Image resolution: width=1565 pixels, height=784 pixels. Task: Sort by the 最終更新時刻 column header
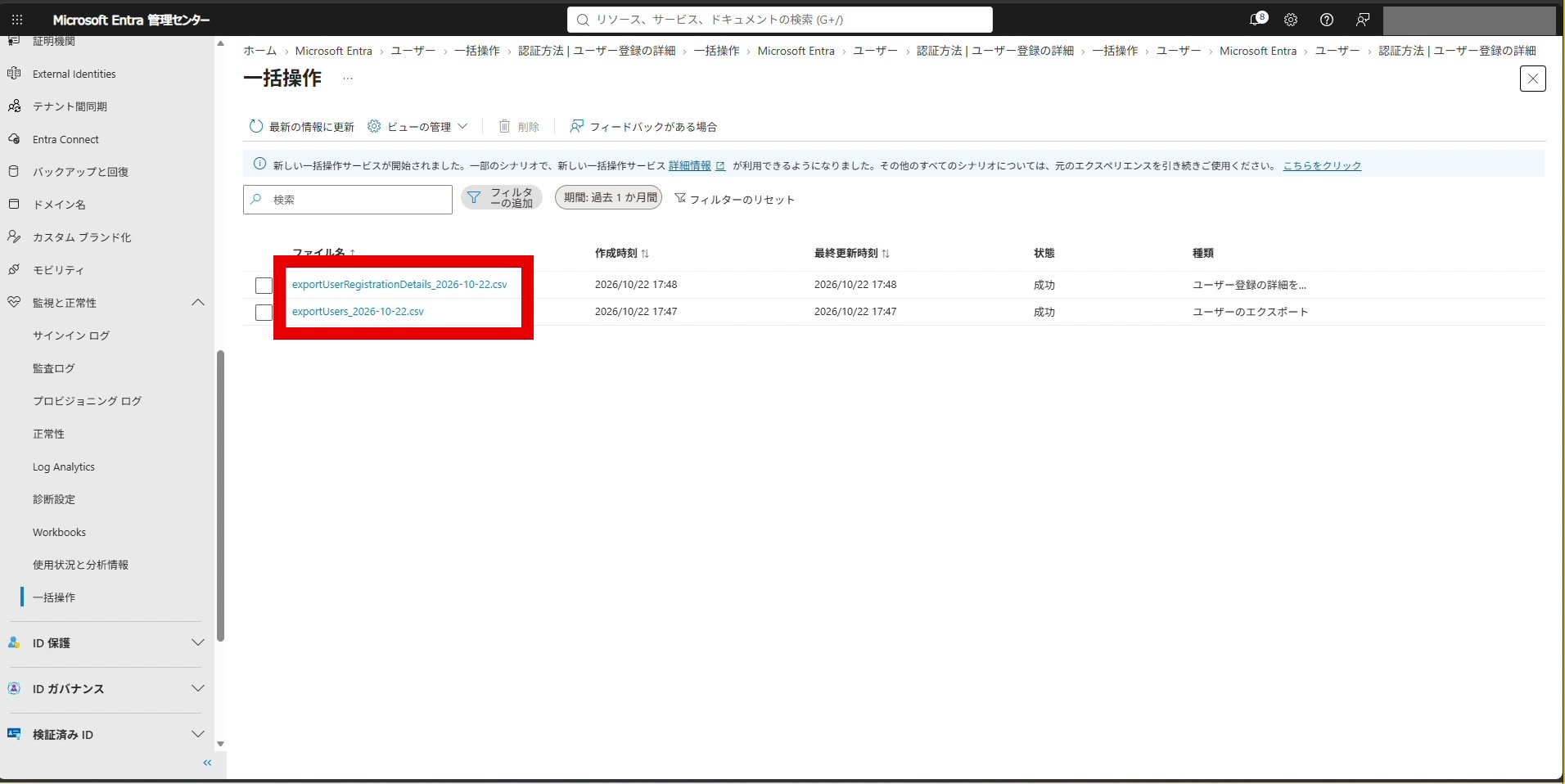(x=852, y=253)
